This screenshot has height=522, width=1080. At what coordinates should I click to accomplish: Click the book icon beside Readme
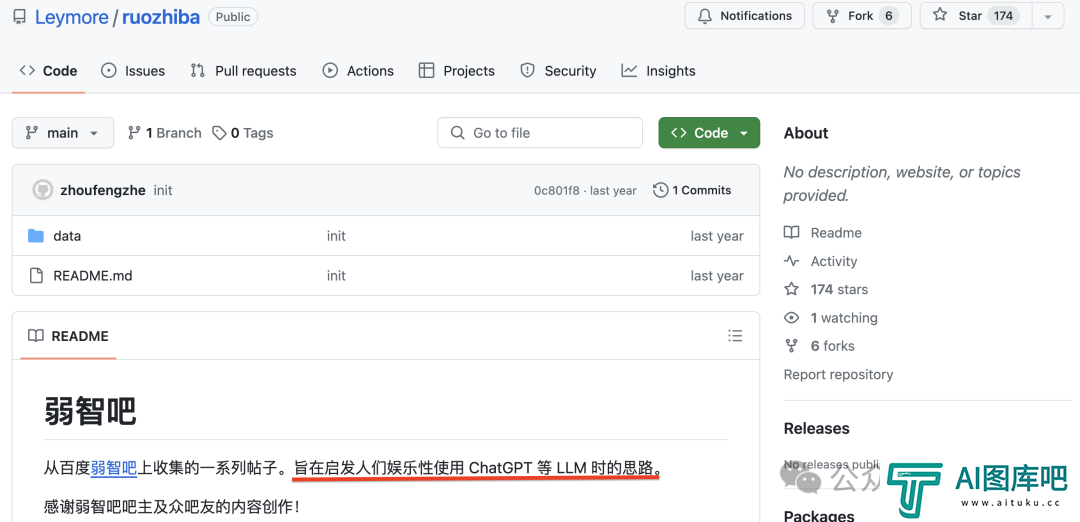(792, 233)
